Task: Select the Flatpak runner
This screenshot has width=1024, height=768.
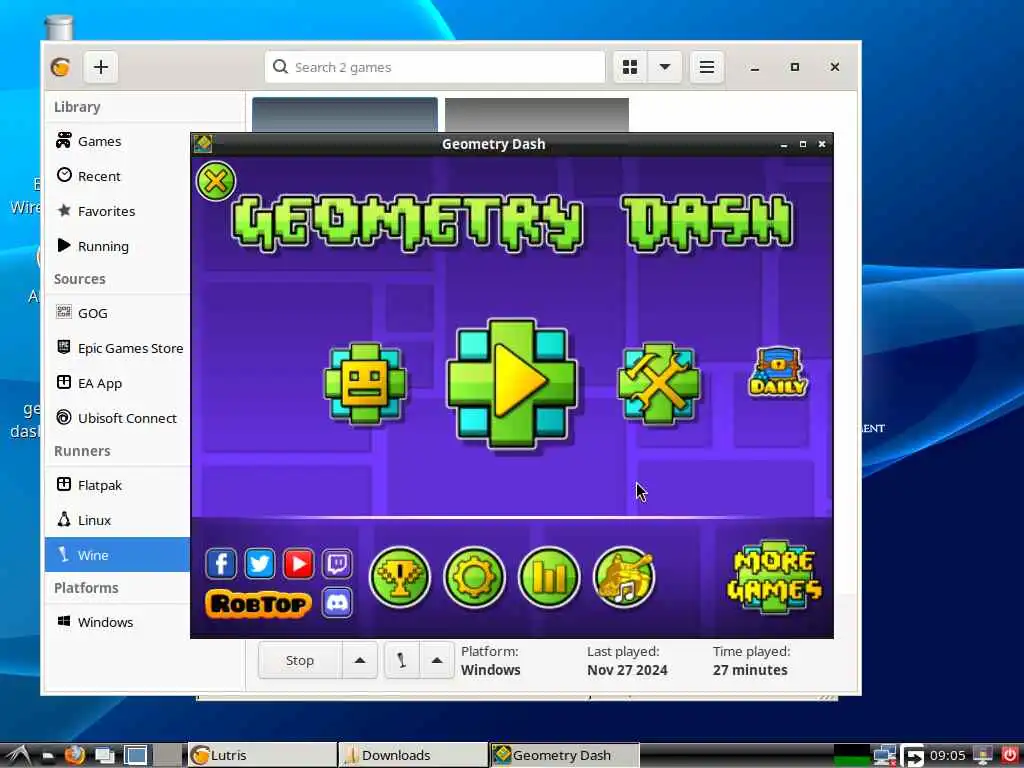Action: (x=118, y=485)
